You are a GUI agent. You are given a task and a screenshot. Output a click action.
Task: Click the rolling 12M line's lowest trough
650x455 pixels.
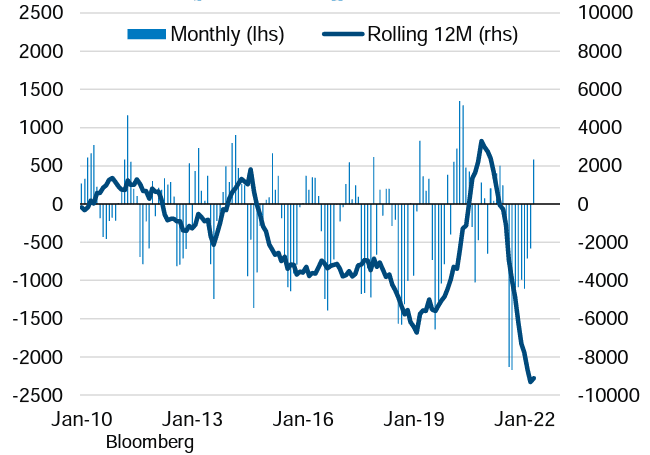pyautogui.click(x=530, y=381)
